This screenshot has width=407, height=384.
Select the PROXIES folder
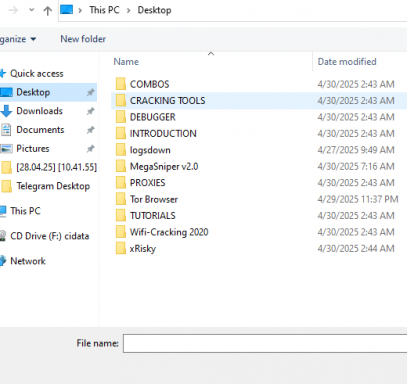point(147,183)
